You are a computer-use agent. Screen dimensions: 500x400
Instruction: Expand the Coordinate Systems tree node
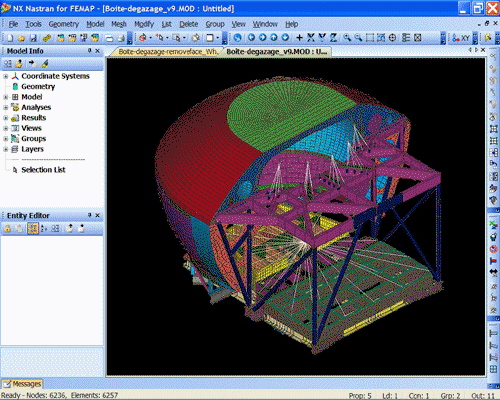[x=5, y=76]
